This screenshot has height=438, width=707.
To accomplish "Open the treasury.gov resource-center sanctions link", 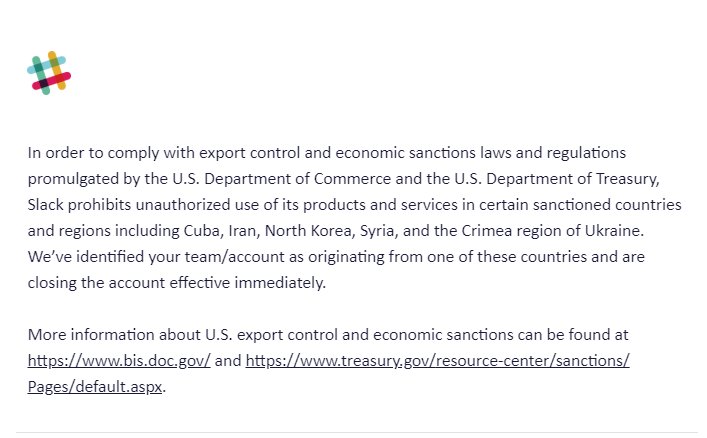I will click(x=437, y=360).
